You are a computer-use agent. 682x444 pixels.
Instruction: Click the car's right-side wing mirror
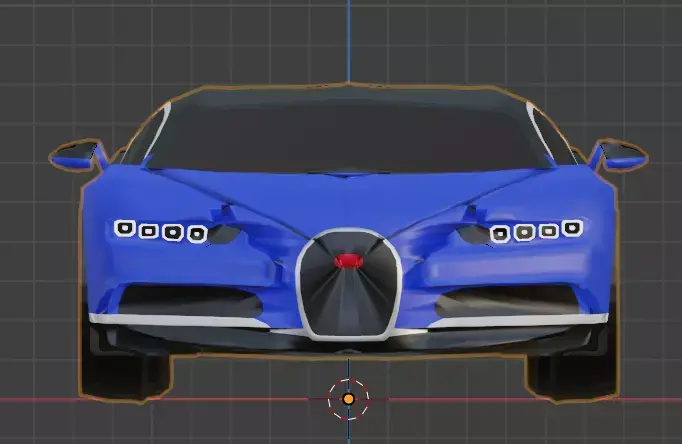point(617,156)
